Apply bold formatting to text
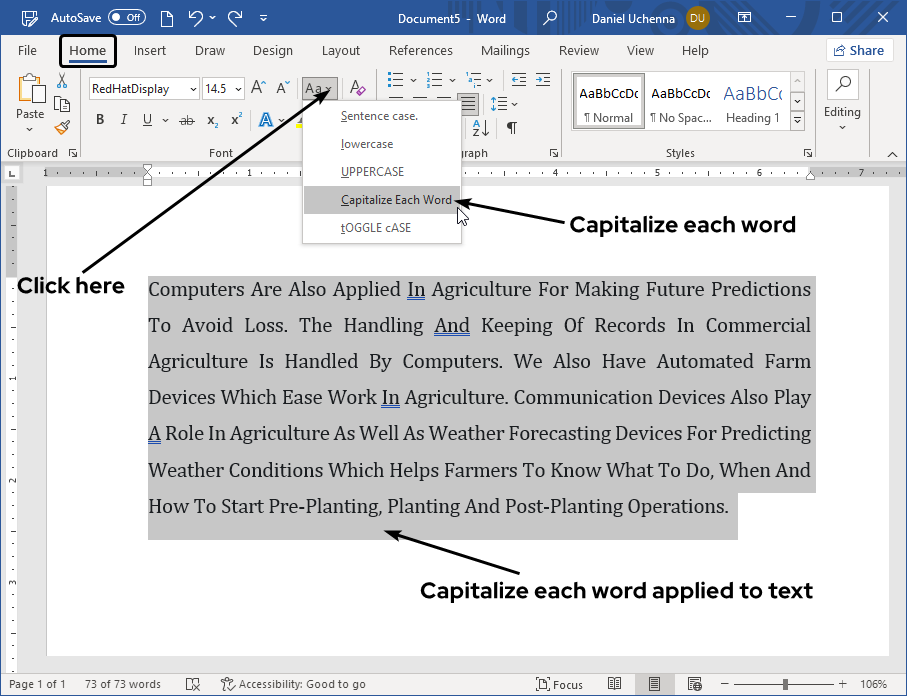Screen dimensions: 907x696 click(99, 119)
